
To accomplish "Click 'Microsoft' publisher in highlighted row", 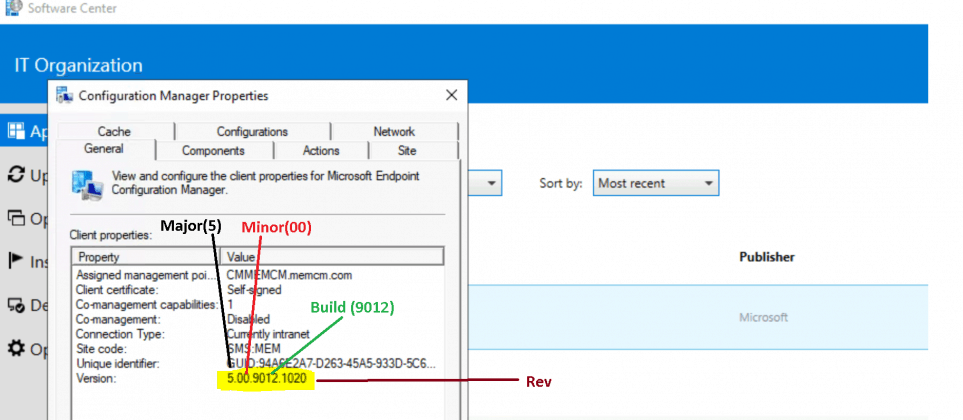I will (763, 317).
